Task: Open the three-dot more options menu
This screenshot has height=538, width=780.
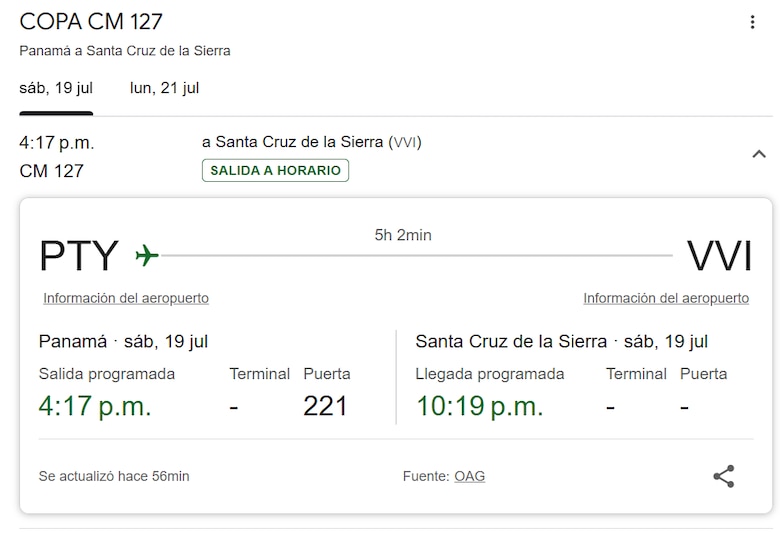Action: click(x=753, y=22)
